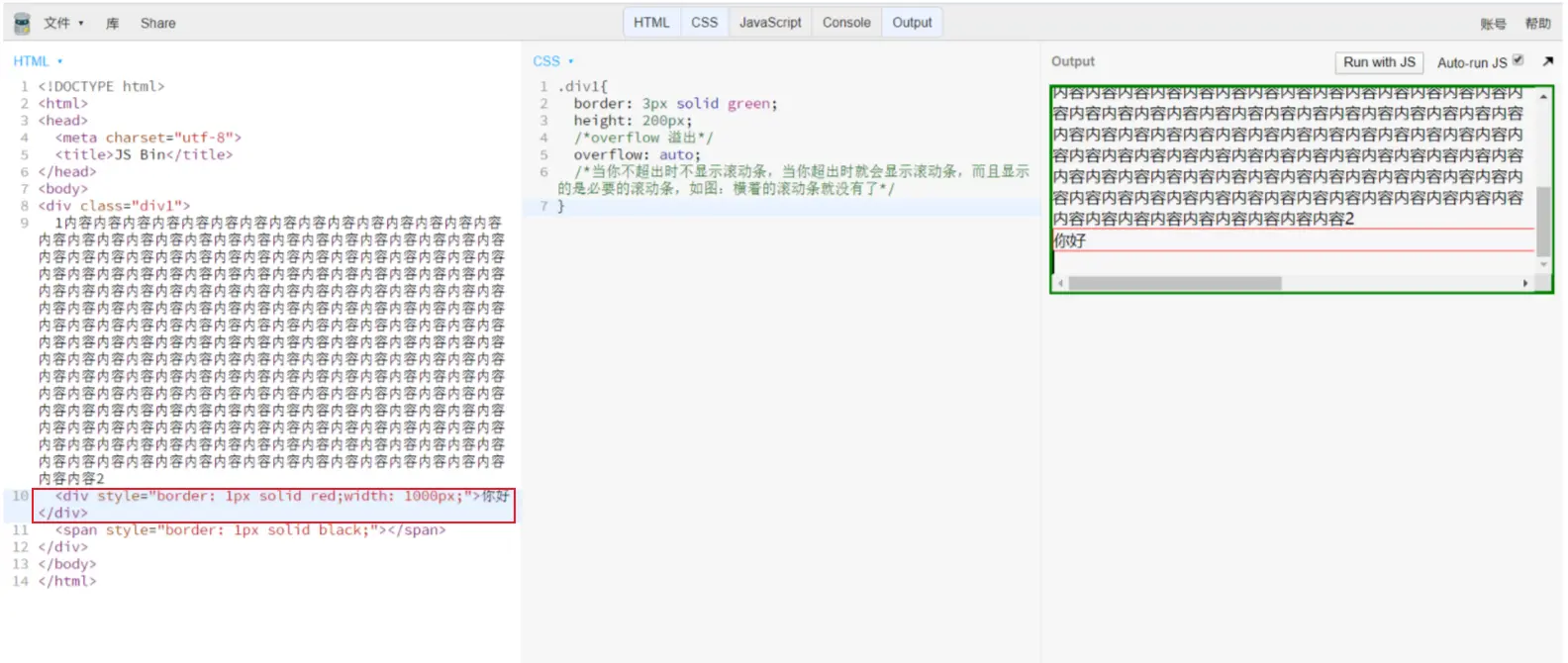Click the </head> closing tag line
The width and height of the screenshot is (1568, 663).
[67, 171]
